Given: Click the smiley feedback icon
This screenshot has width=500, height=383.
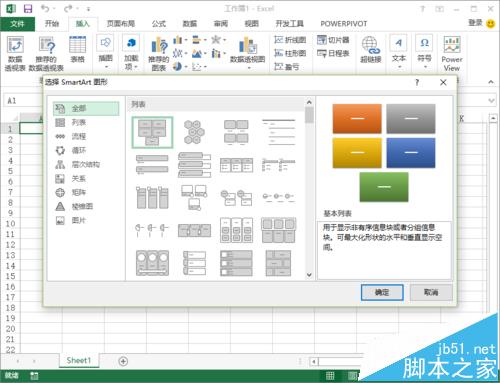Looking at the screenshot, I should point(491,24).
